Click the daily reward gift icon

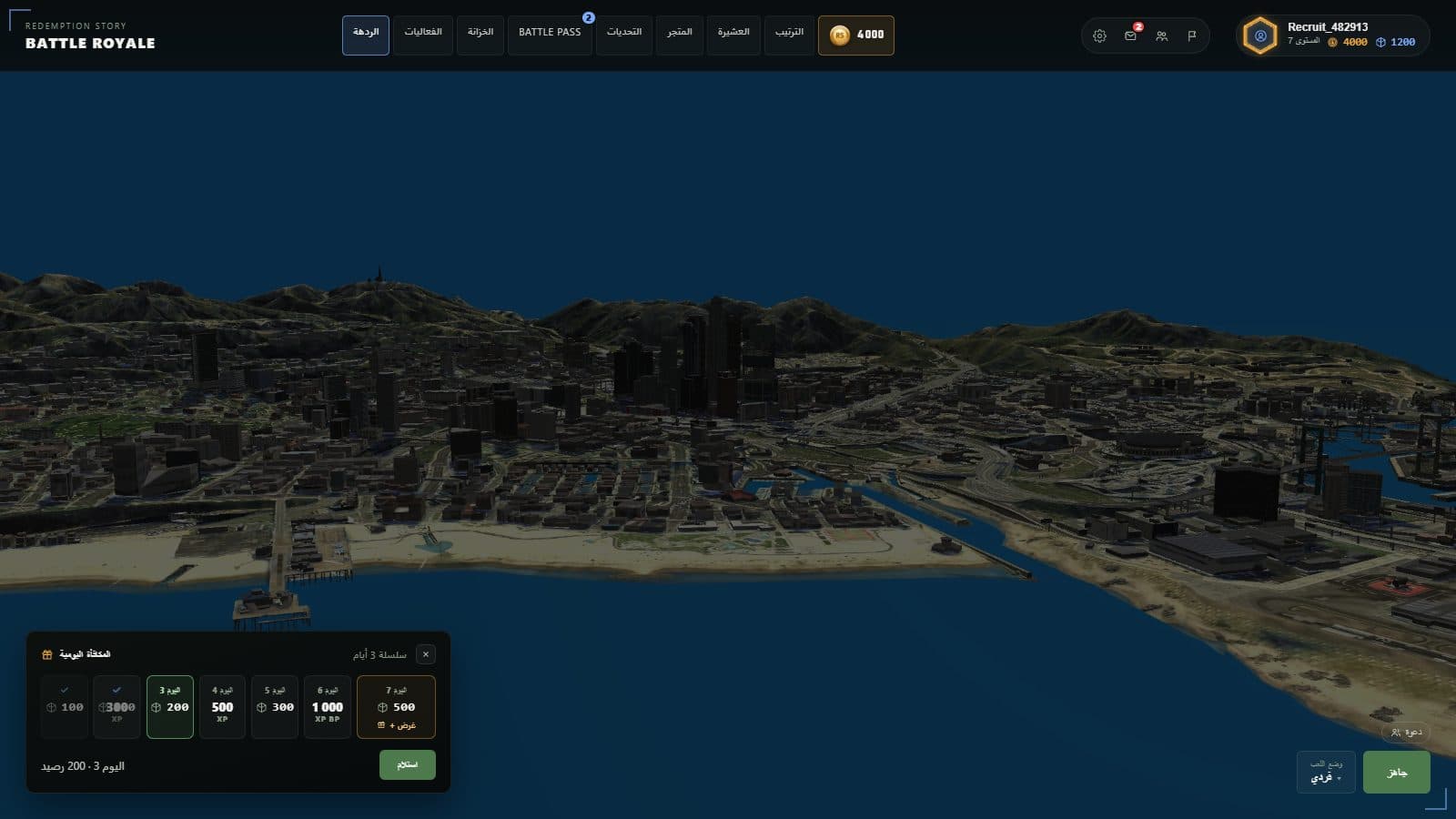[x=47, y=654]
